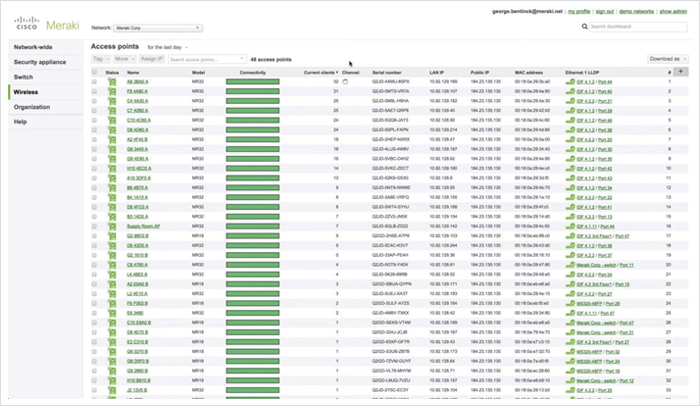Click the status icon in row 33
Screen dimensions: 700x406
tap(112, 390)
